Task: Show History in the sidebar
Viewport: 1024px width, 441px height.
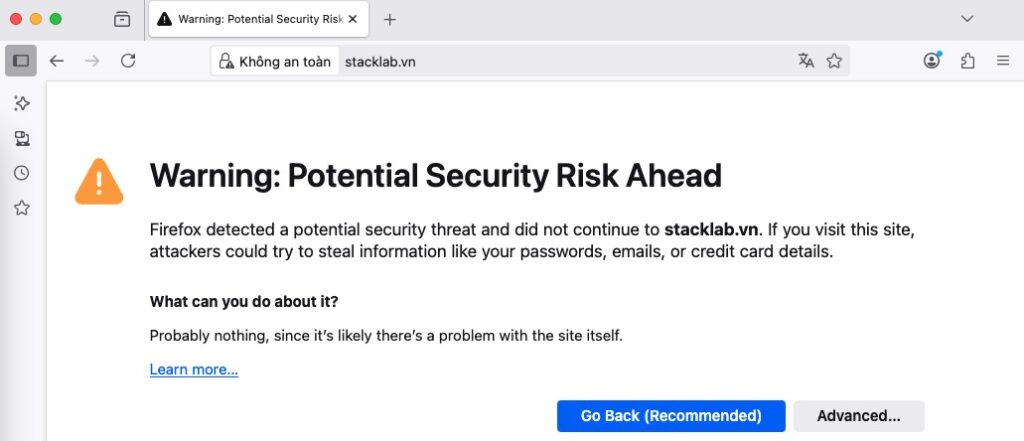Action: coord(22,173)
